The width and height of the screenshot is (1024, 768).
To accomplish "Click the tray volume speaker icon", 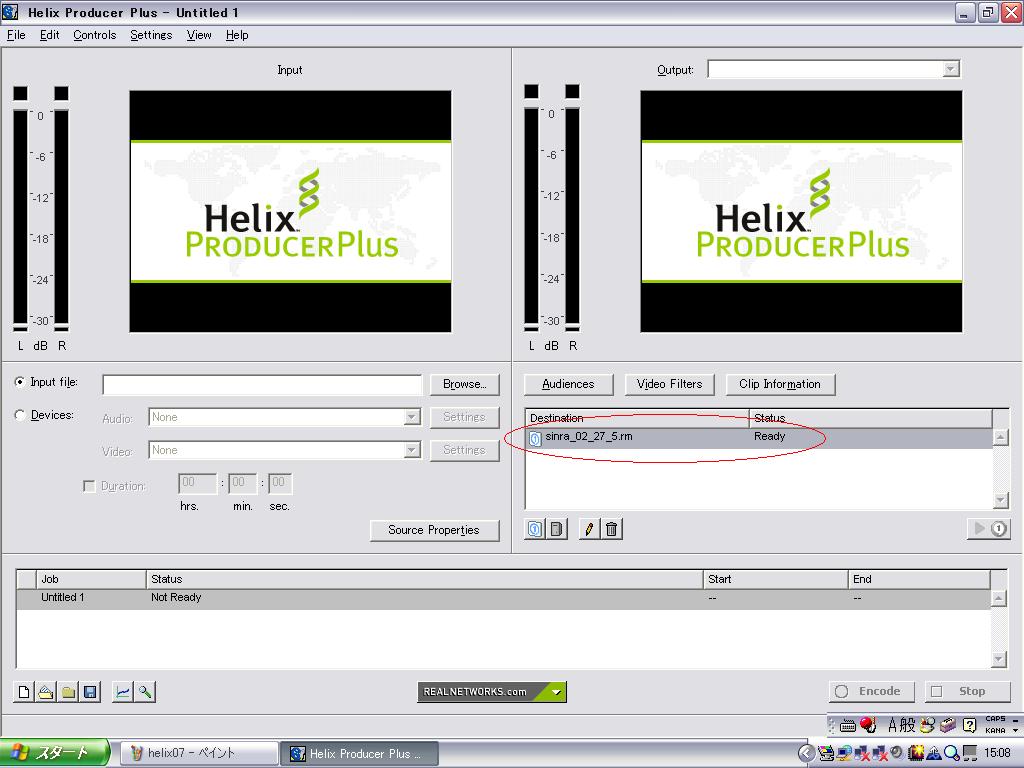I will tap(896, 753).
